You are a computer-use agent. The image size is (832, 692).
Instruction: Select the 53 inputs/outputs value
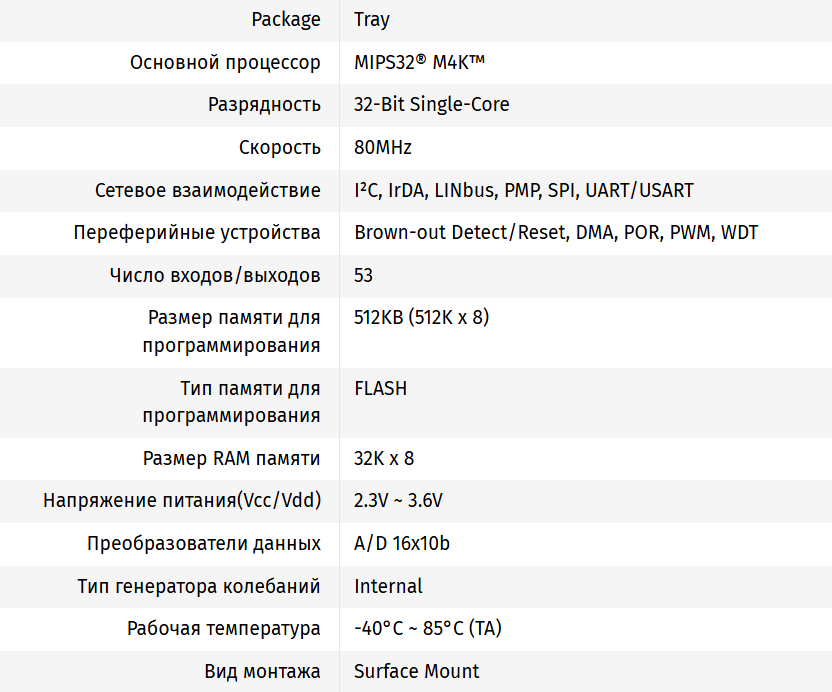click(x=364, y=275)
